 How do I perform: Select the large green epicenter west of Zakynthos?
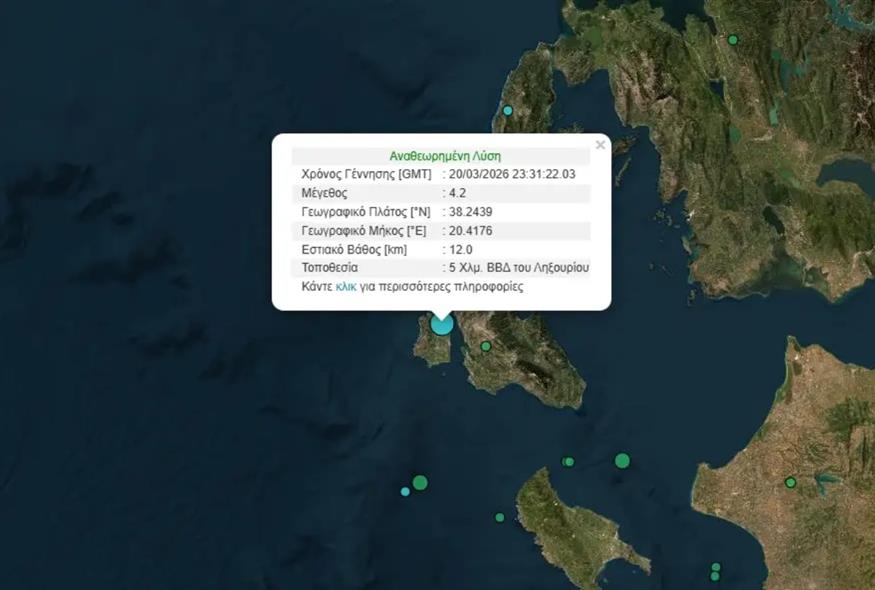[x=419, y=481]
